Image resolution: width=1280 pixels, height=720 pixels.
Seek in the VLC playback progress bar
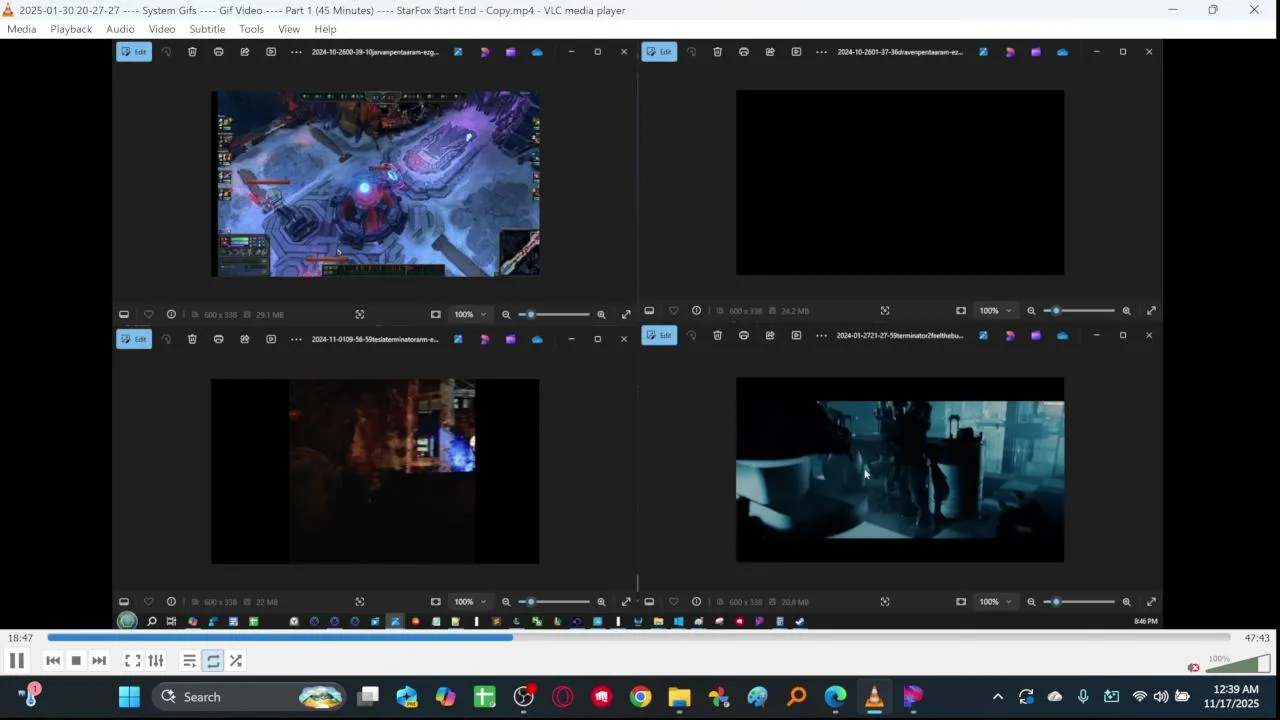638,638
